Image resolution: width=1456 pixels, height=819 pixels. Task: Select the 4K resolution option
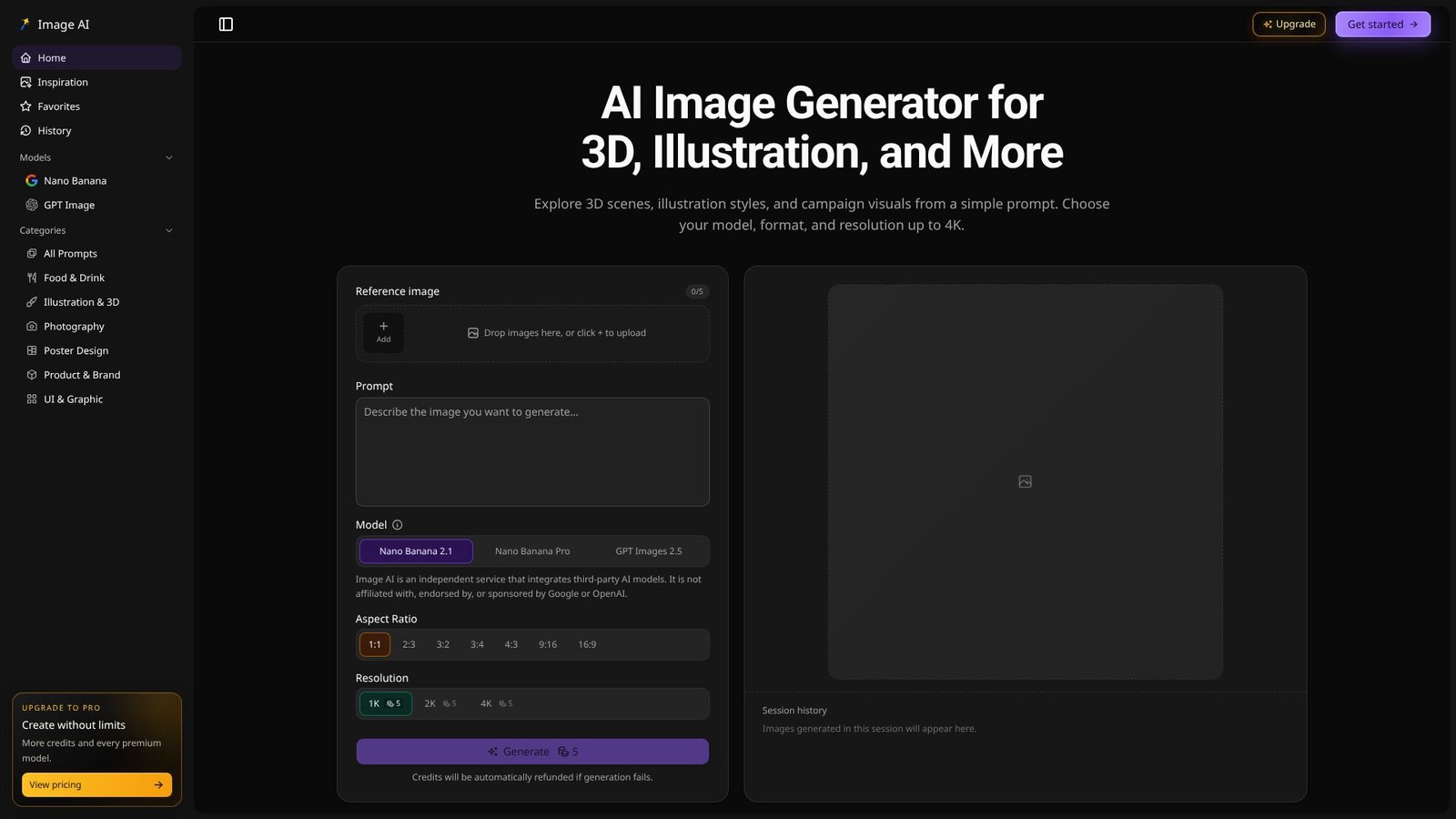(x=497, y=703)
